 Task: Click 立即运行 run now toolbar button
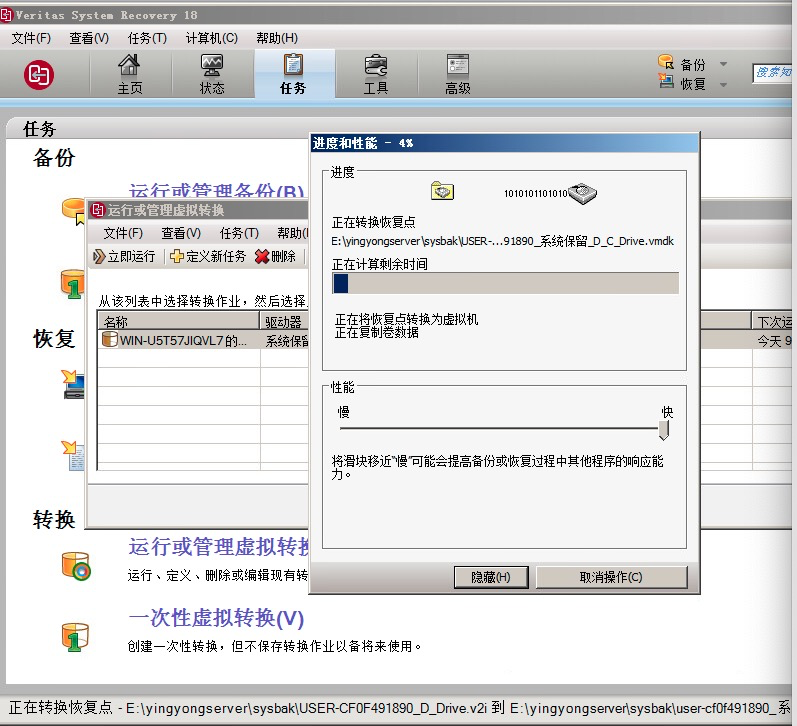tap(124, 256)
